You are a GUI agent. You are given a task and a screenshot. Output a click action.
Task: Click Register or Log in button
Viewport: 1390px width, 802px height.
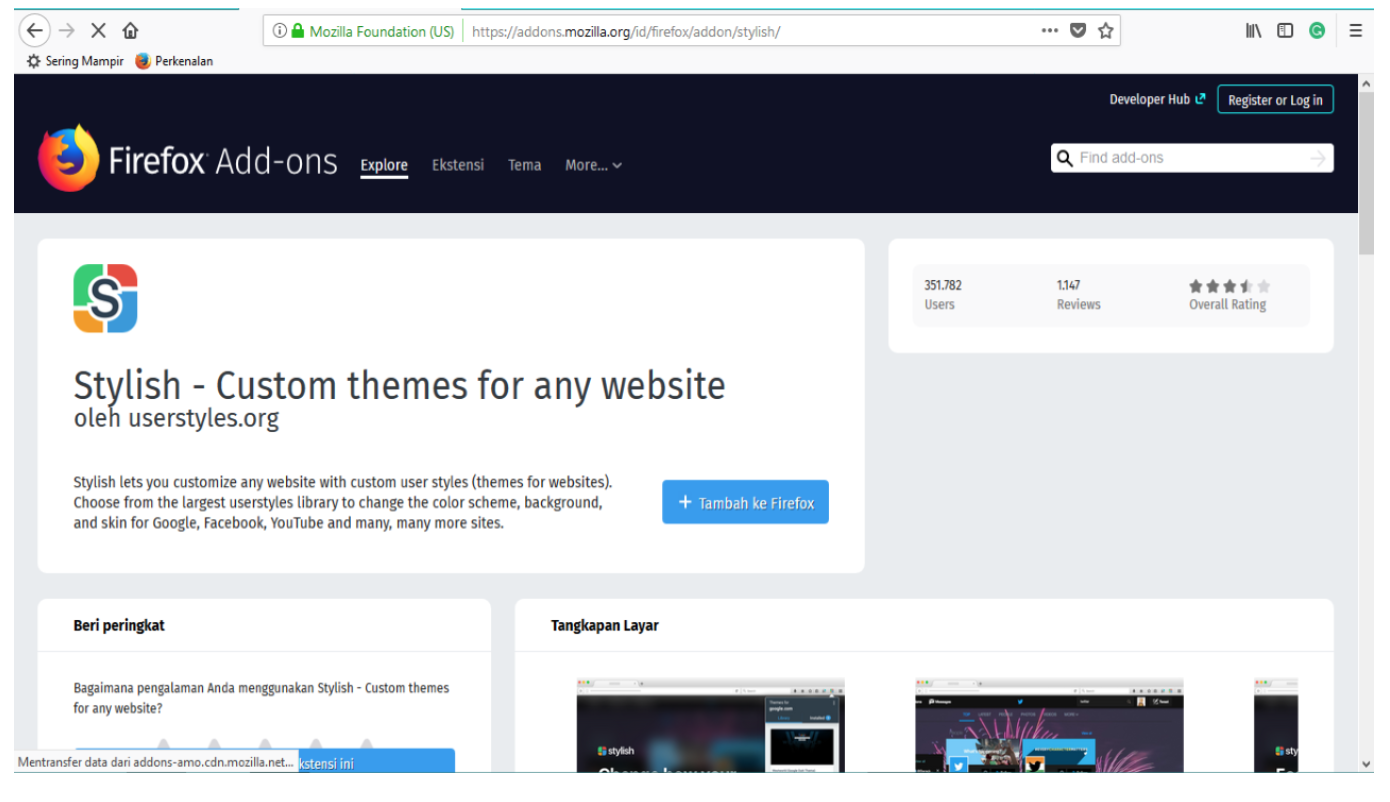tap(1275, 100)
